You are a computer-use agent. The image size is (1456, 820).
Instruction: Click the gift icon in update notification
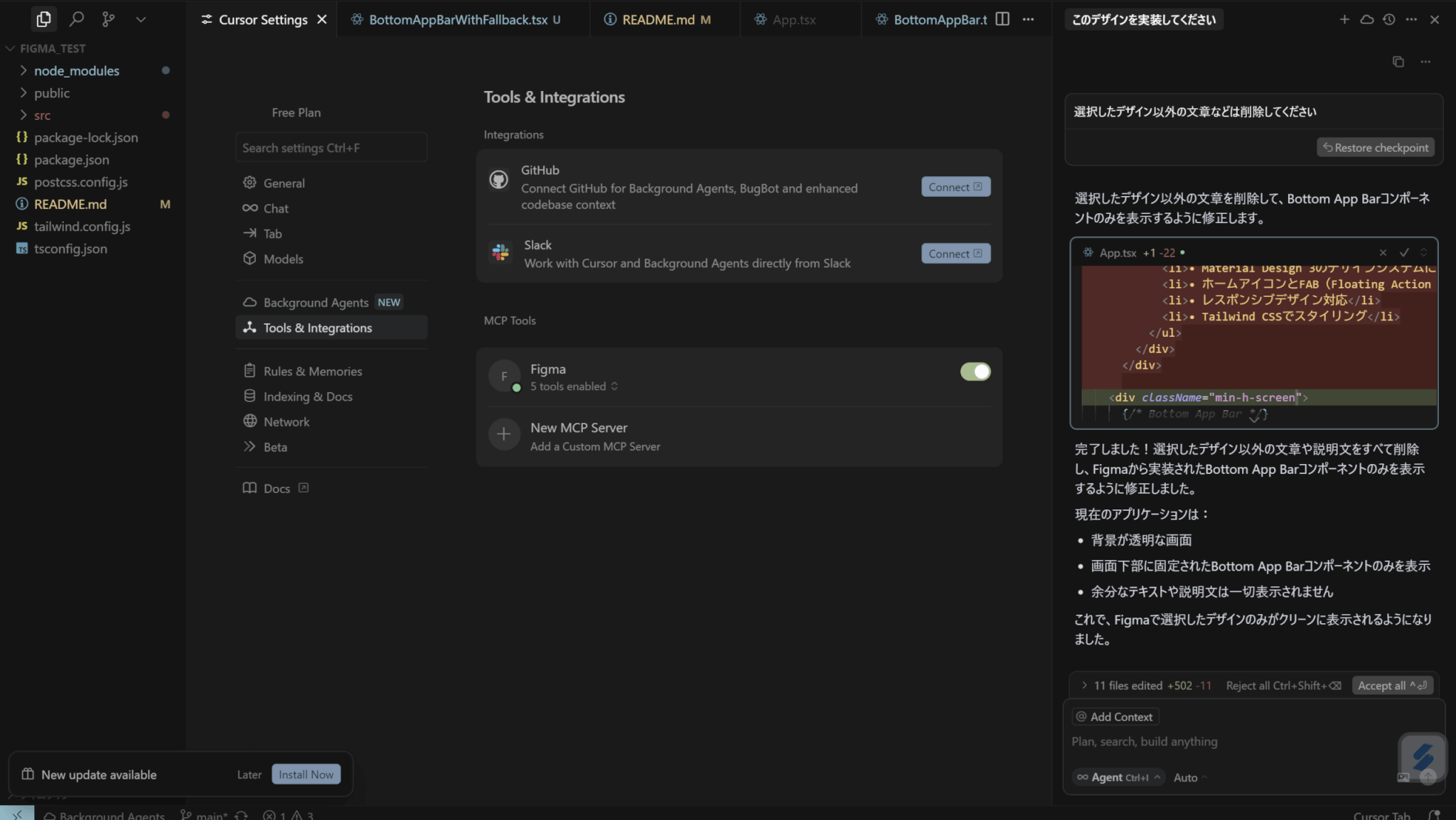pos(28,774)
